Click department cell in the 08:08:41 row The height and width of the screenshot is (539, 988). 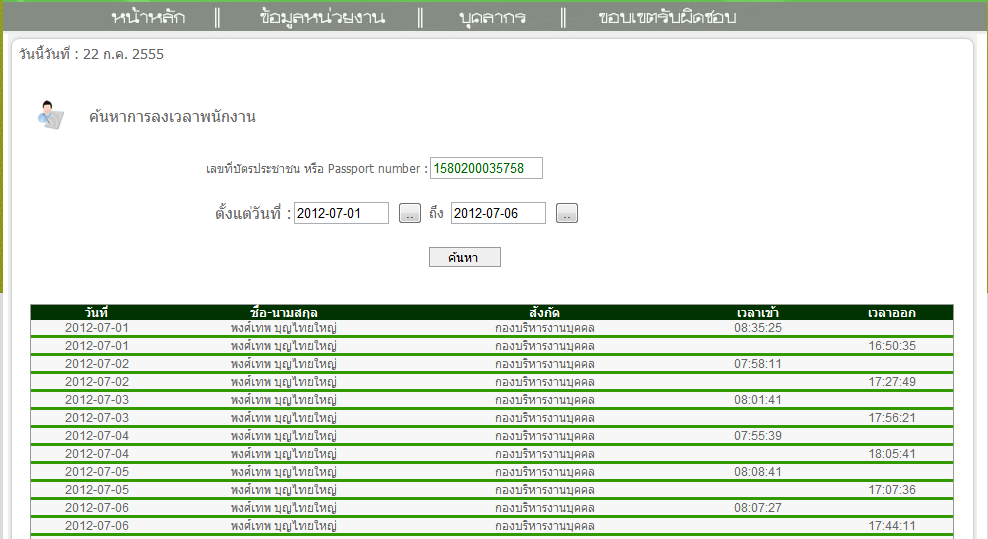(x=544, y=472)
